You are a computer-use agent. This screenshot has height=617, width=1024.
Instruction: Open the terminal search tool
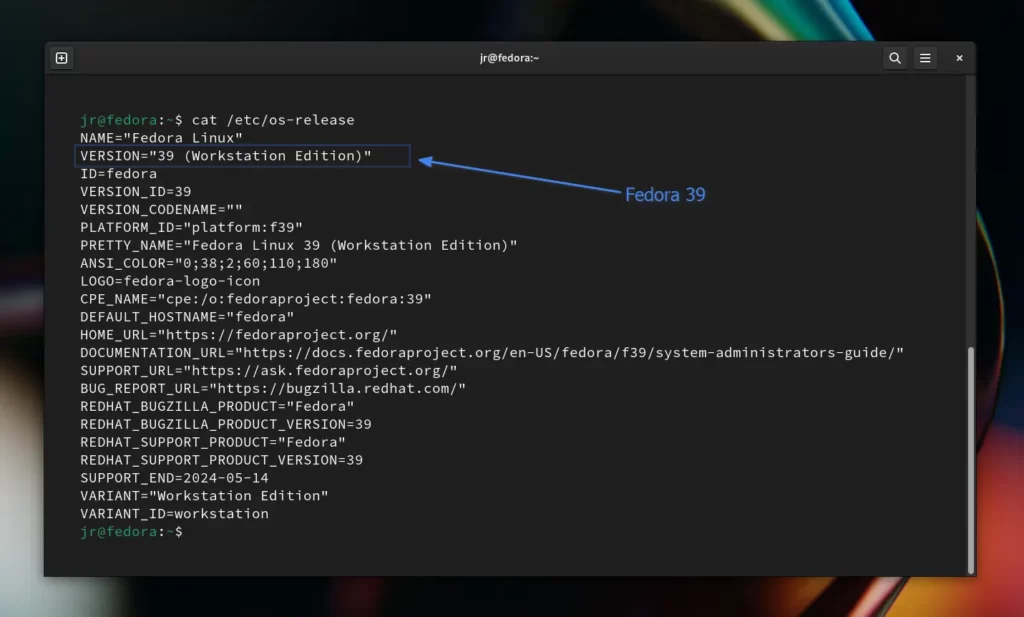pyautogui.click(x=895, y=58)
